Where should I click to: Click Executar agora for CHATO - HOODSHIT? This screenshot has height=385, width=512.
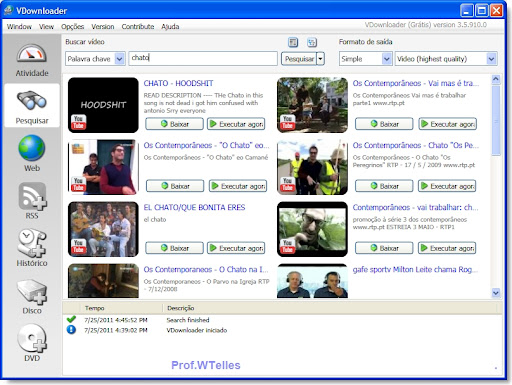click(x=236, y=124)
